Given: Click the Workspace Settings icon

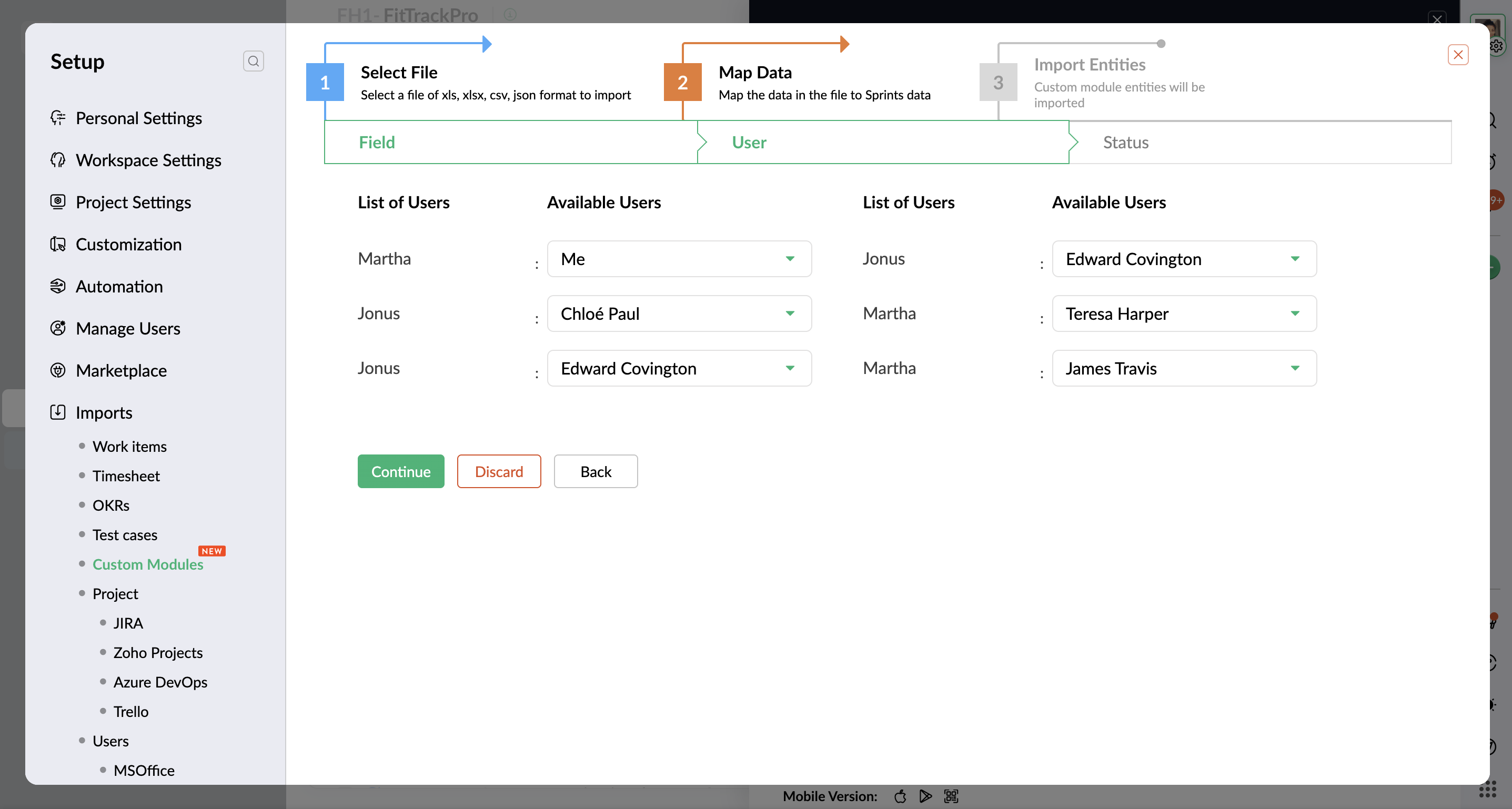Looking at the screenshot, I should pyautogui.click(x=57, y=160).
